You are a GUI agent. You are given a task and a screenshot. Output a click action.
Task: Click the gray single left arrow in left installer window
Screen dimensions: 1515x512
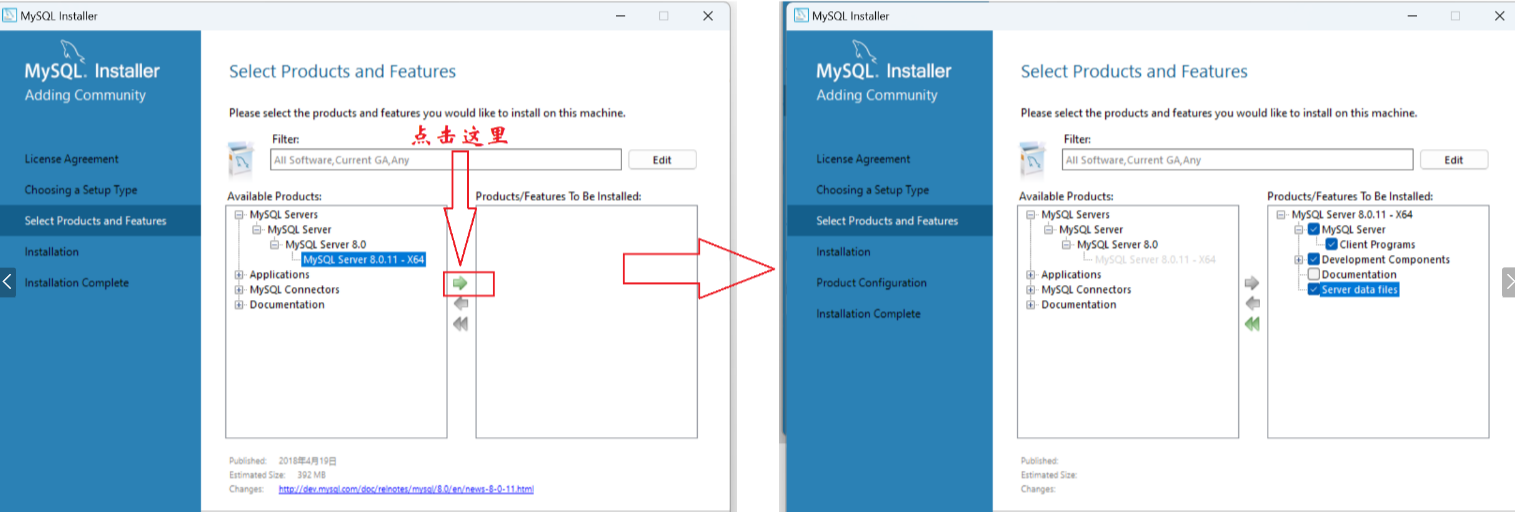pos(460,304)
